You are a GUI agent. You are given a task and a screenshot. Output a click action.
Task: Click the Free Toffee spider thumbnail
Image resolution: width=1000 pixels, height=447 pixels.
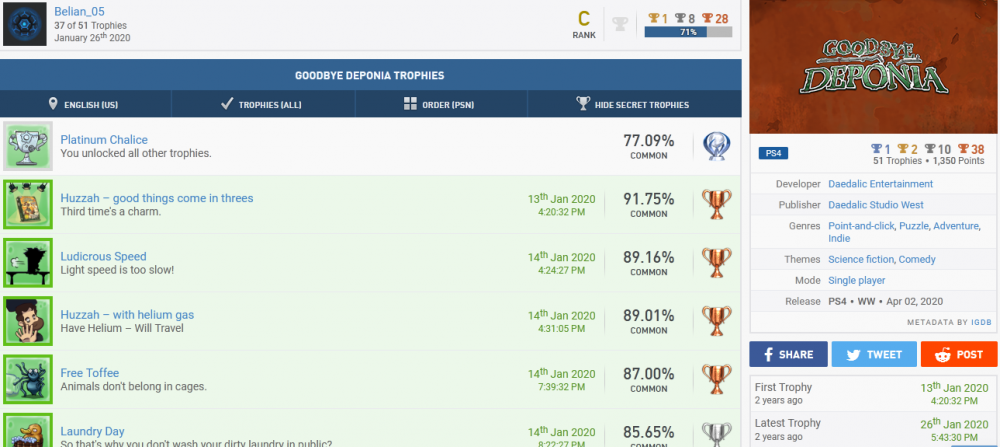[x=27, y=379]
